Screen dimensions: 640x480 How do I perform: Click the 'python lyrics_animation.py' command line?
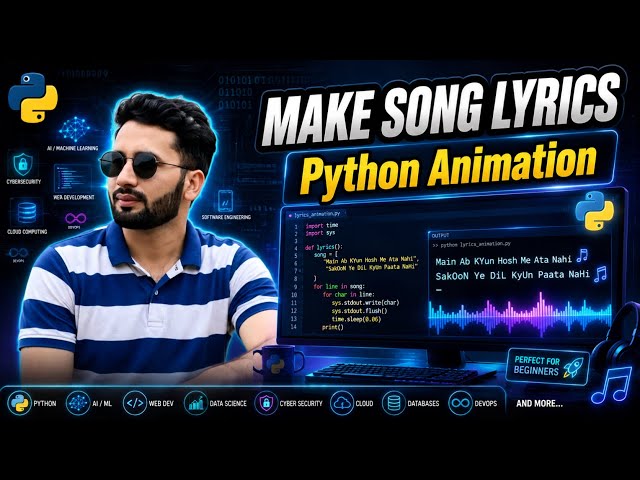click(471, 244)
